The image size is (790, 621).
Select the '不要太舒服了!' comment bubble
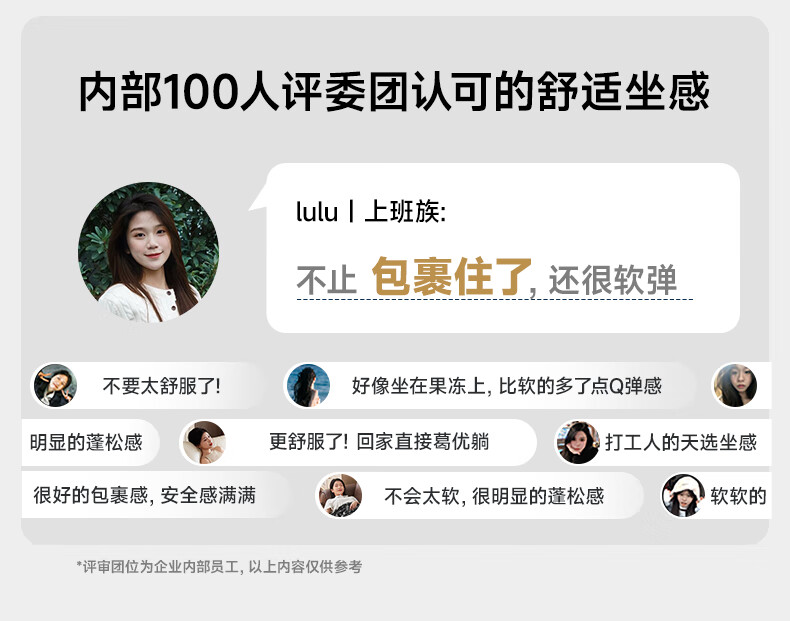pyautogui.click(x=147, y=386)
